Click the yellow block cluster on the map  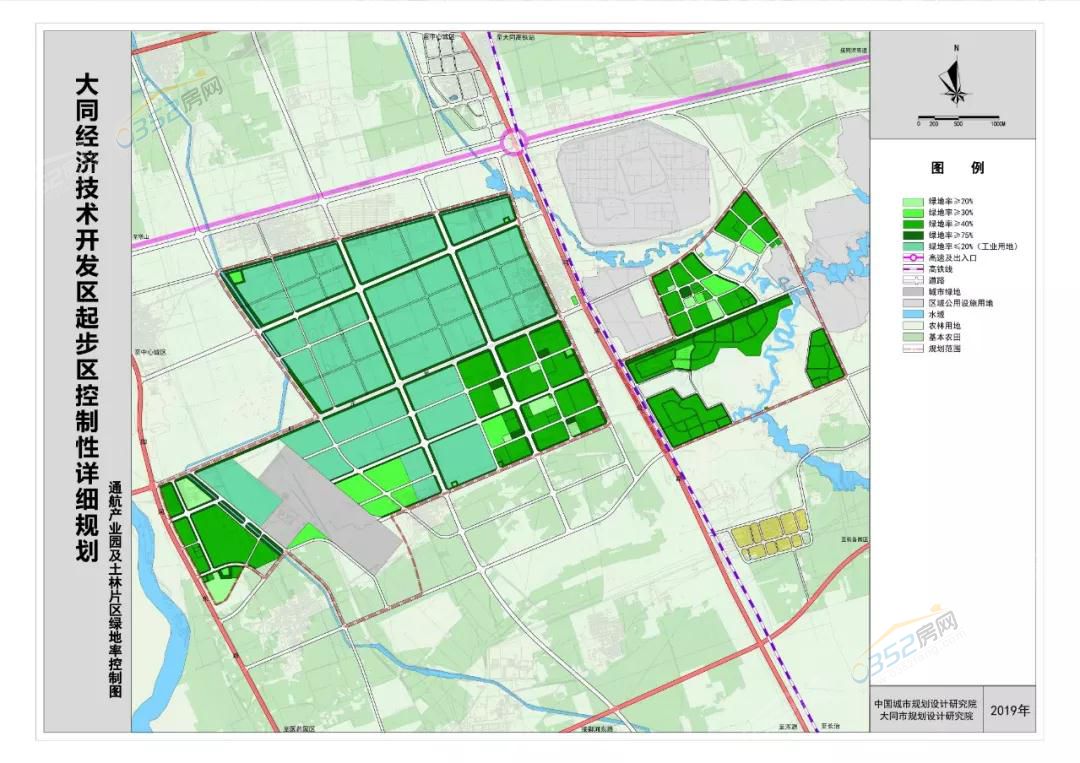(x=768, y=534)
